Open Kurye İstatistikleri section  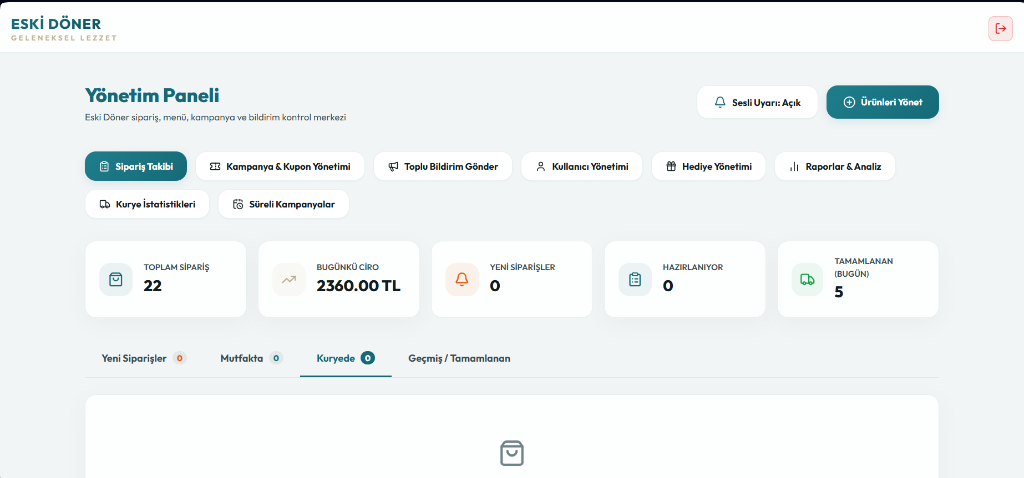pos(147,204)
